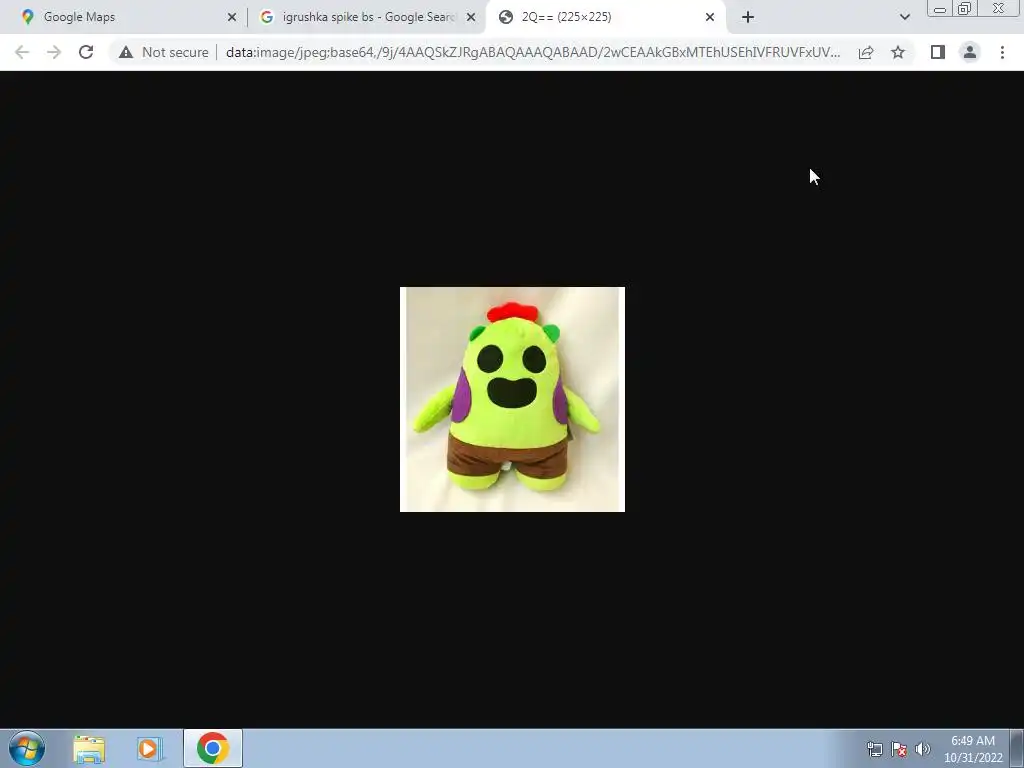Focus the data:image URL address bar
Image resolution: width=1024 pixels, height=768 pixels.
[x=532, y=52]
